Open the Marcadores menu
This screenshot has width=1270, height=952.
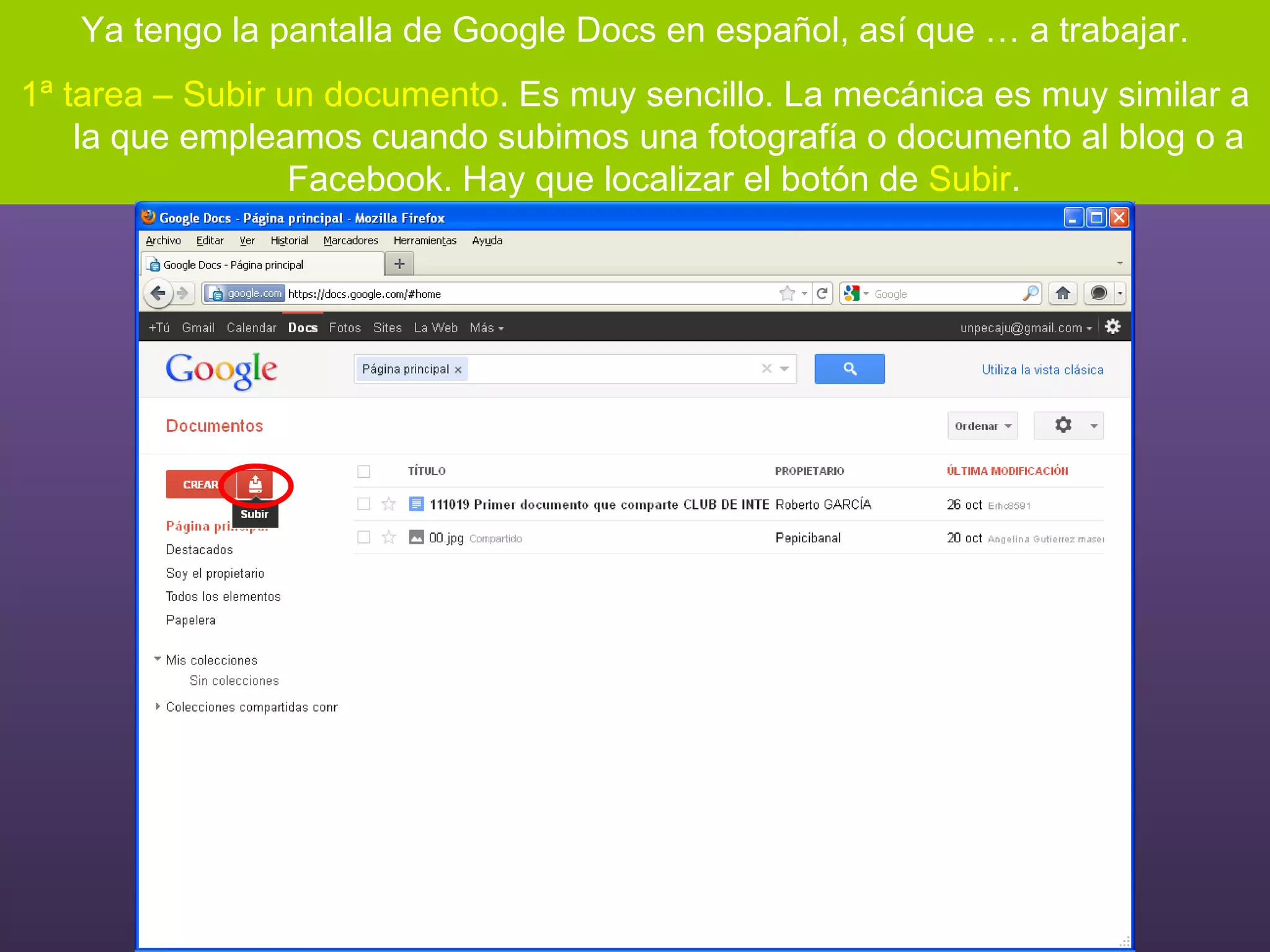pos(351,240)
